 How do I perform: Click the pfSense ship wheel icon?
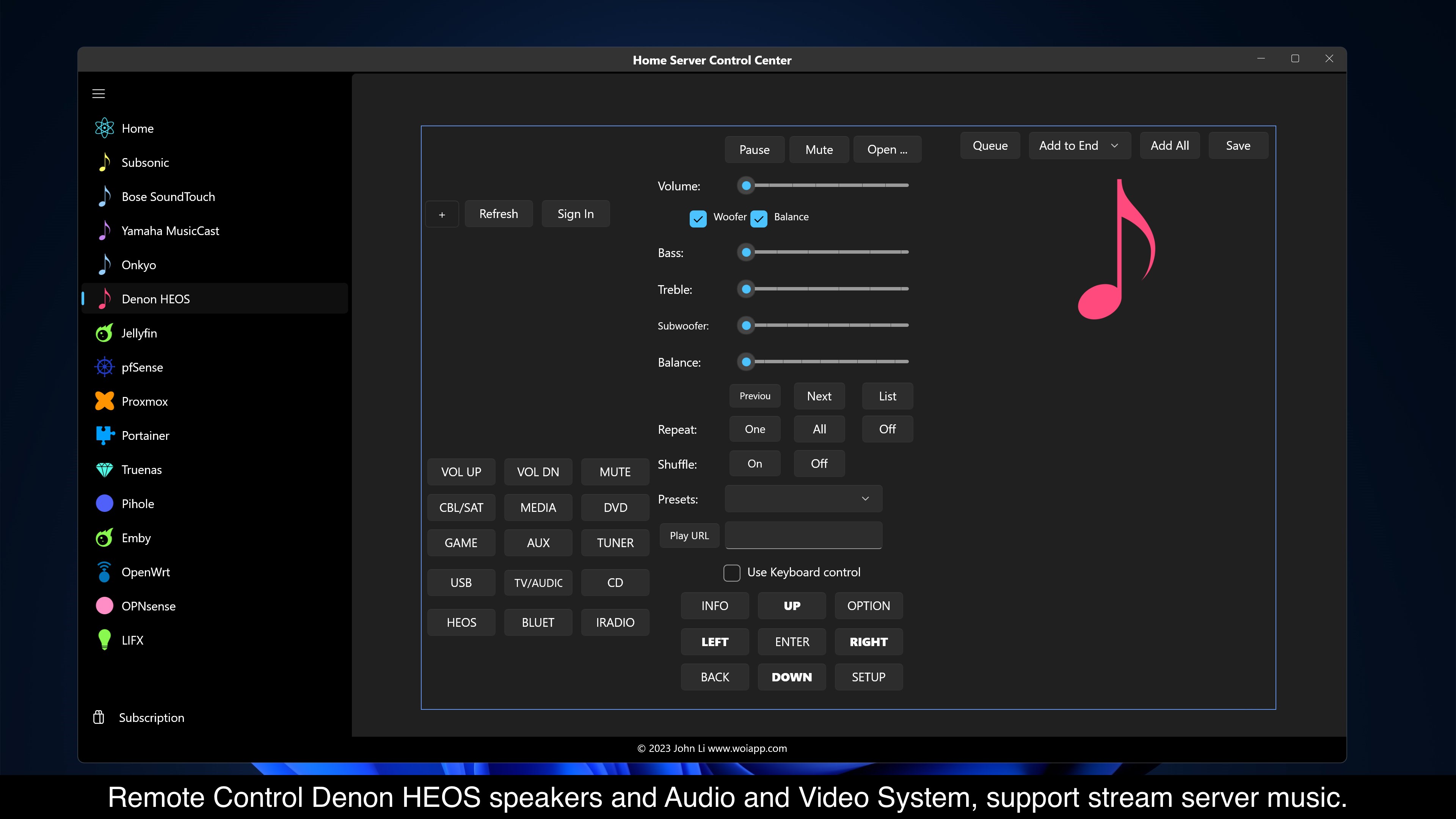(x=105, y=367)
